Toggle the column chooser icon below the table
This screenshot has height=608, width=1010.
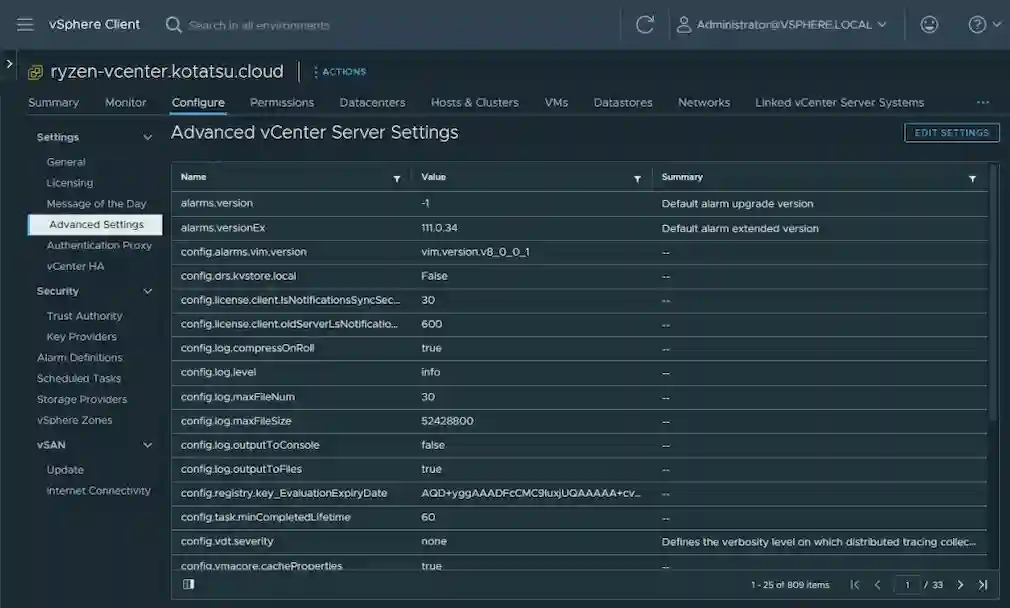coord(188,584)
